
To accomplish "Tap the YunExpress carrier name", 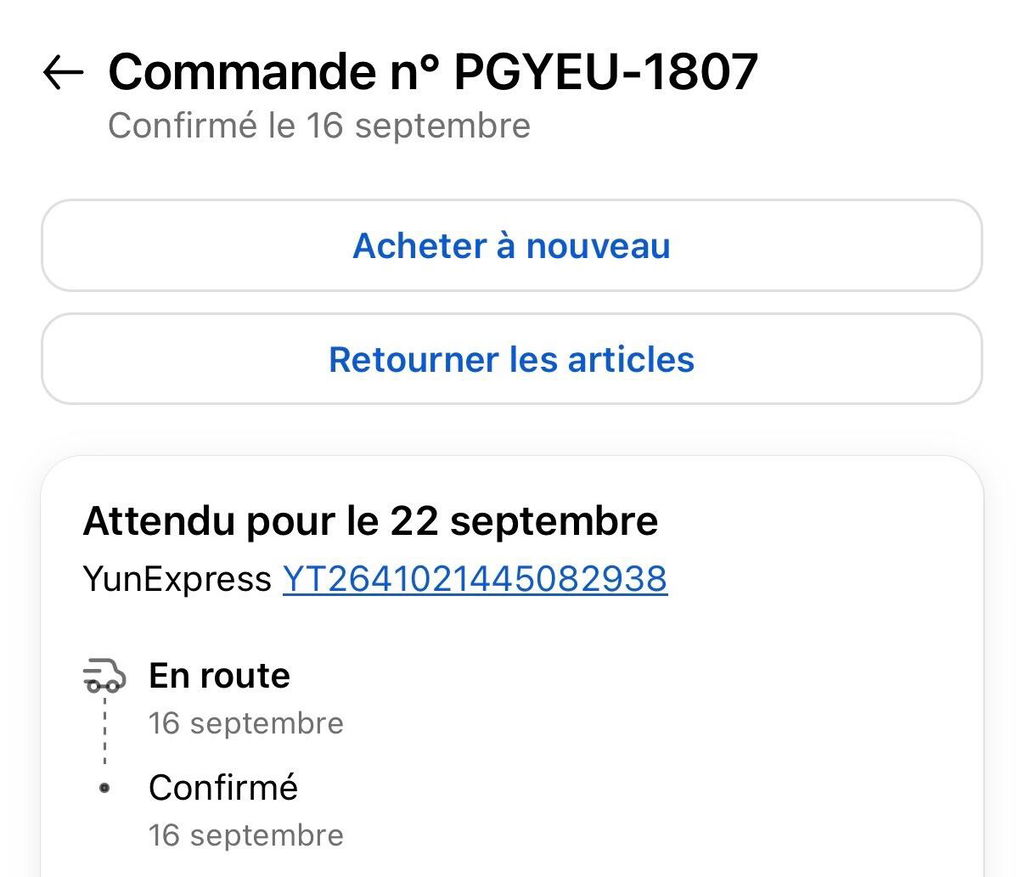I will point(177,579).
